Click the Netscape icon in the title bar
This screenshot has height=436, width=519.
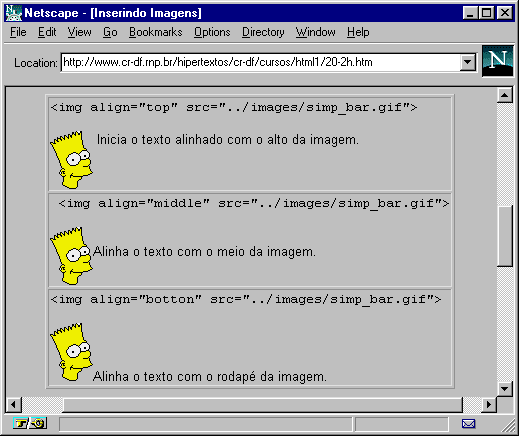coord(14,13)
